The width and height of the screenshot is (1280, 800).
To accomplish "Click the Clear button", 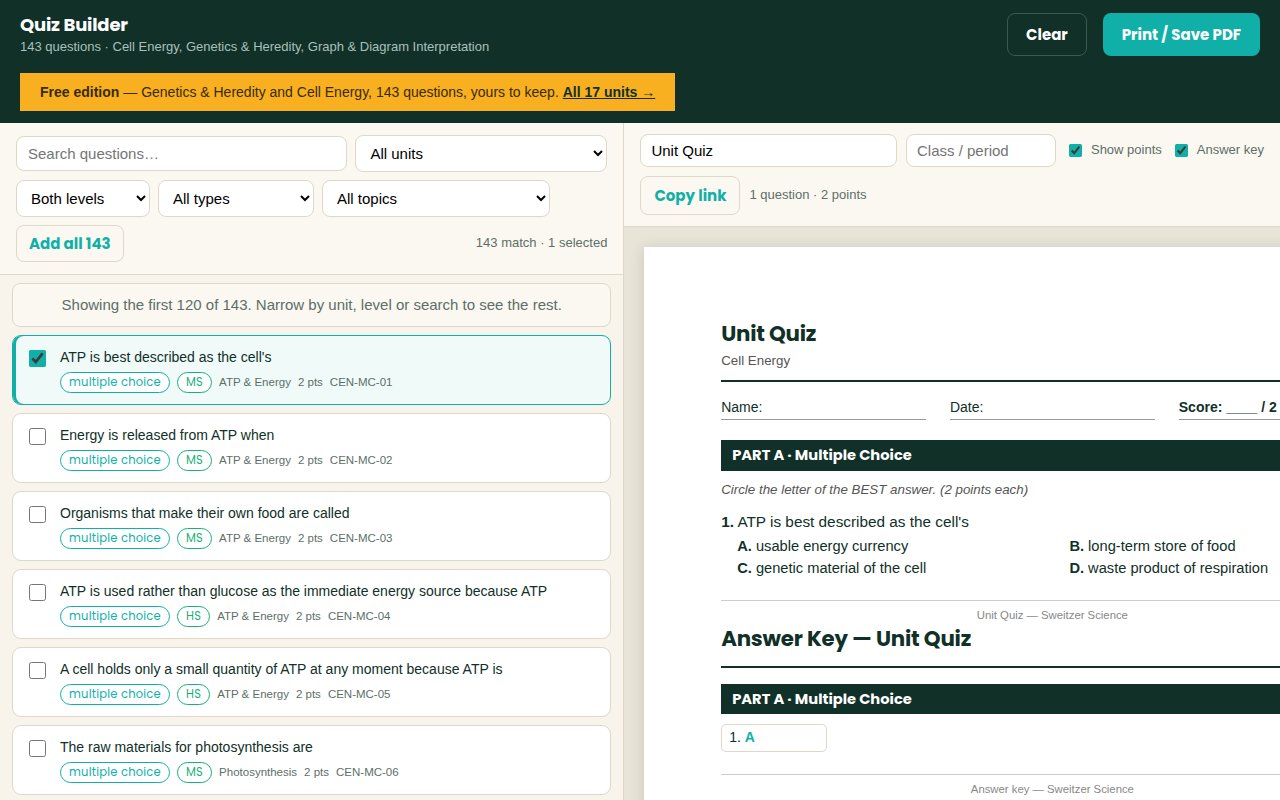I will (x=1047, y=34).
